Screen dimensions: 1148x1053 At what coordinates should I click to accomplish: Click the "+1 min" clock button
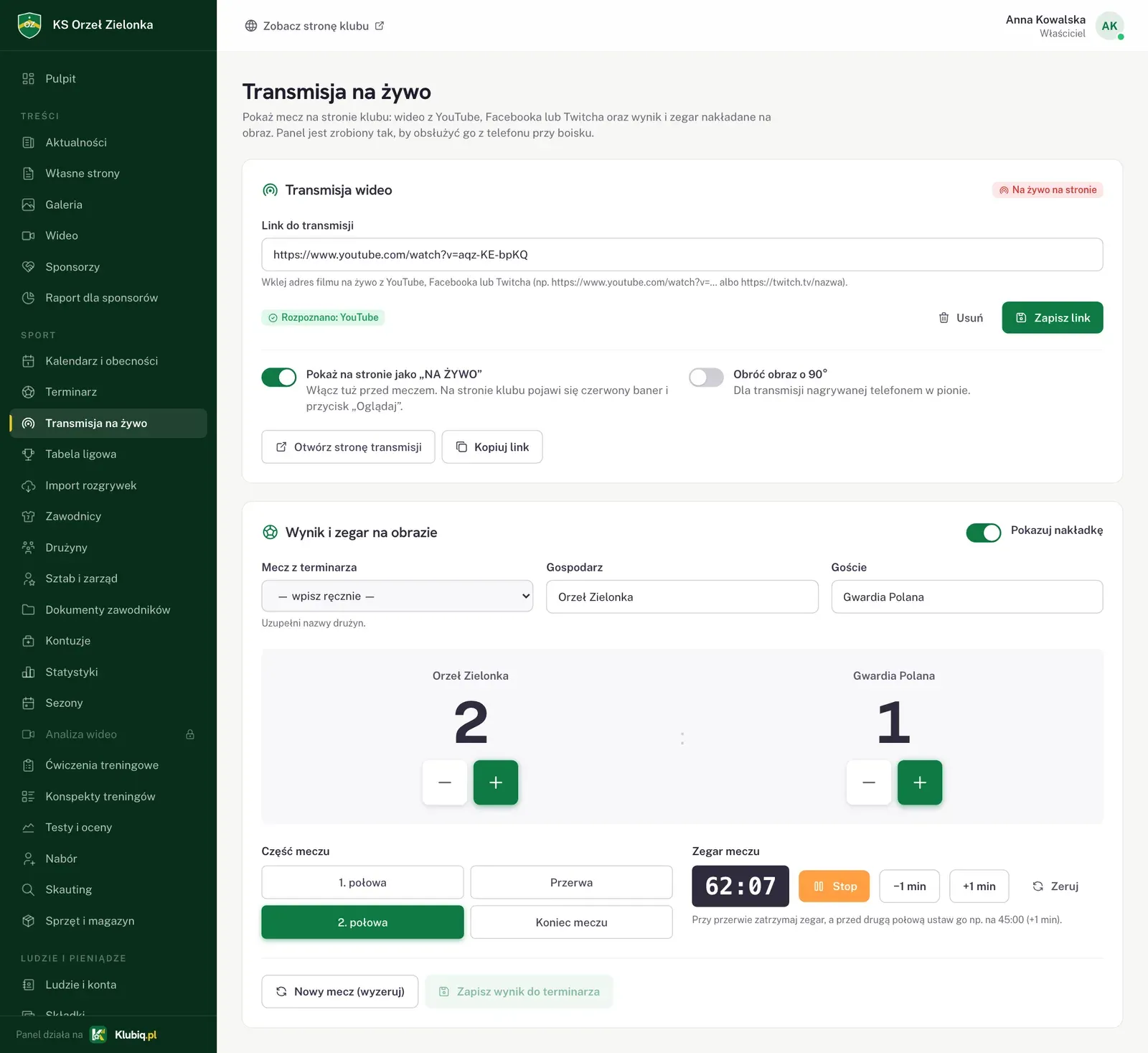[979, 886]
